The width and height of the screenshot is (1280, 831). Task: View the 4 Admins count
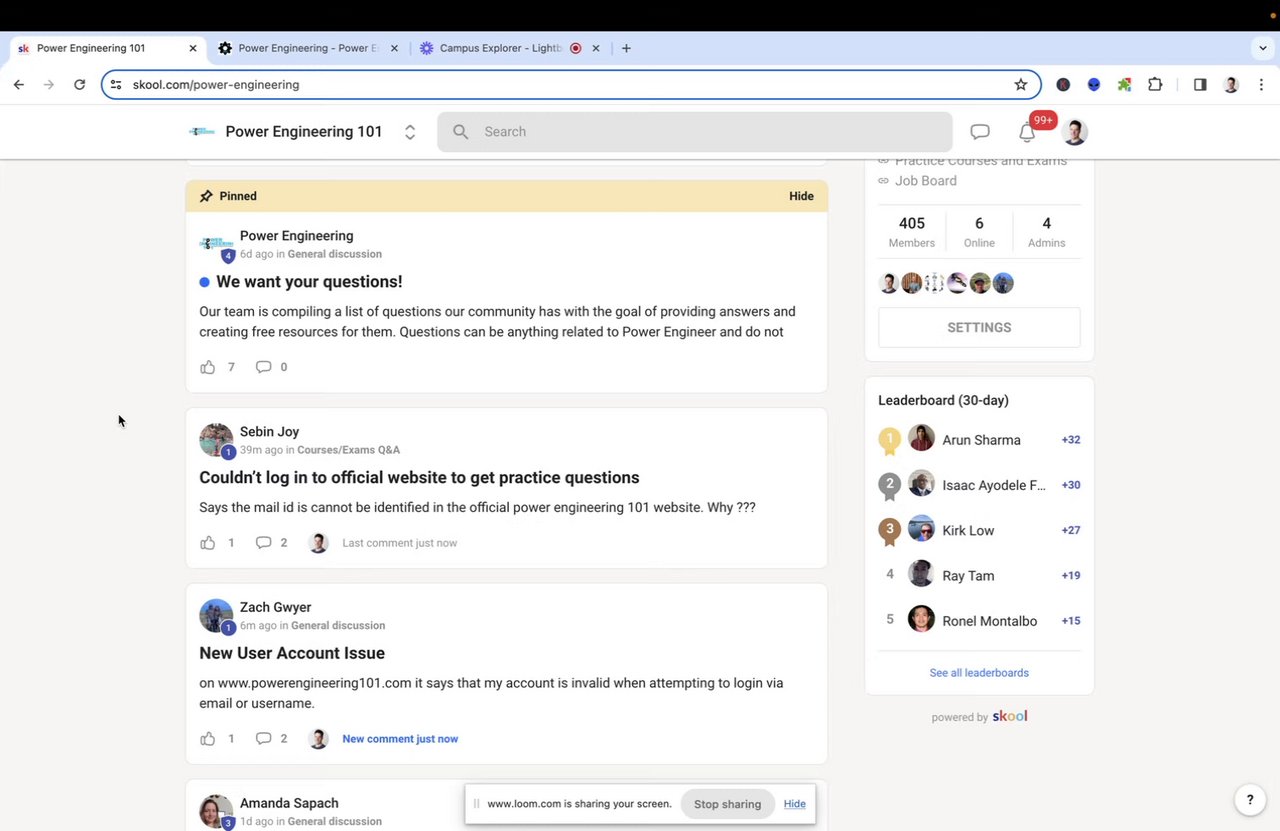(1046, 232)
